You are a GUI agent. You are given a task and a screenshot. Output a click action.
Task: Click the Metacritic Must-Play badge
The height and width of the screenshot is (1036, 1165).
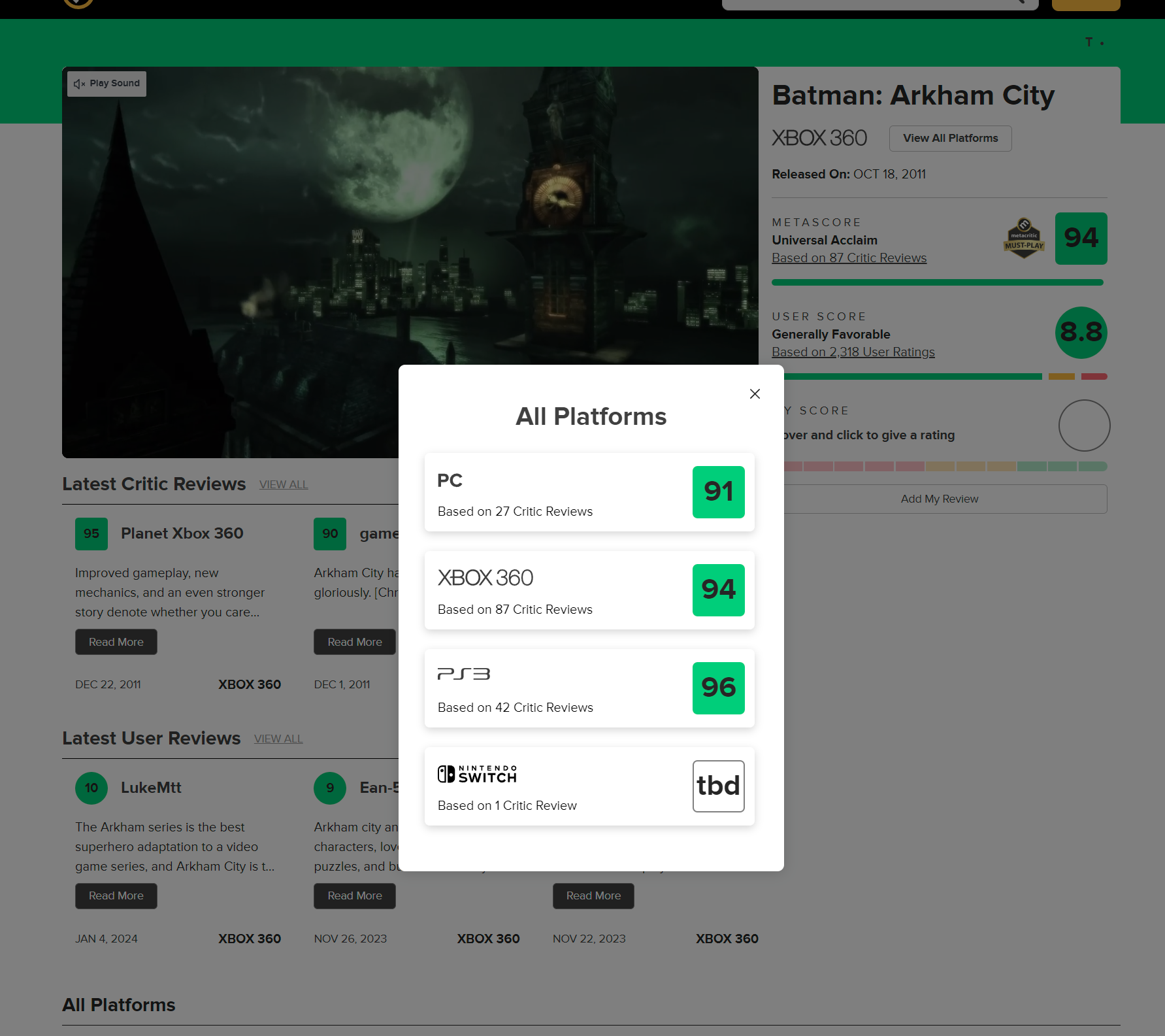tap(1024, 239)
